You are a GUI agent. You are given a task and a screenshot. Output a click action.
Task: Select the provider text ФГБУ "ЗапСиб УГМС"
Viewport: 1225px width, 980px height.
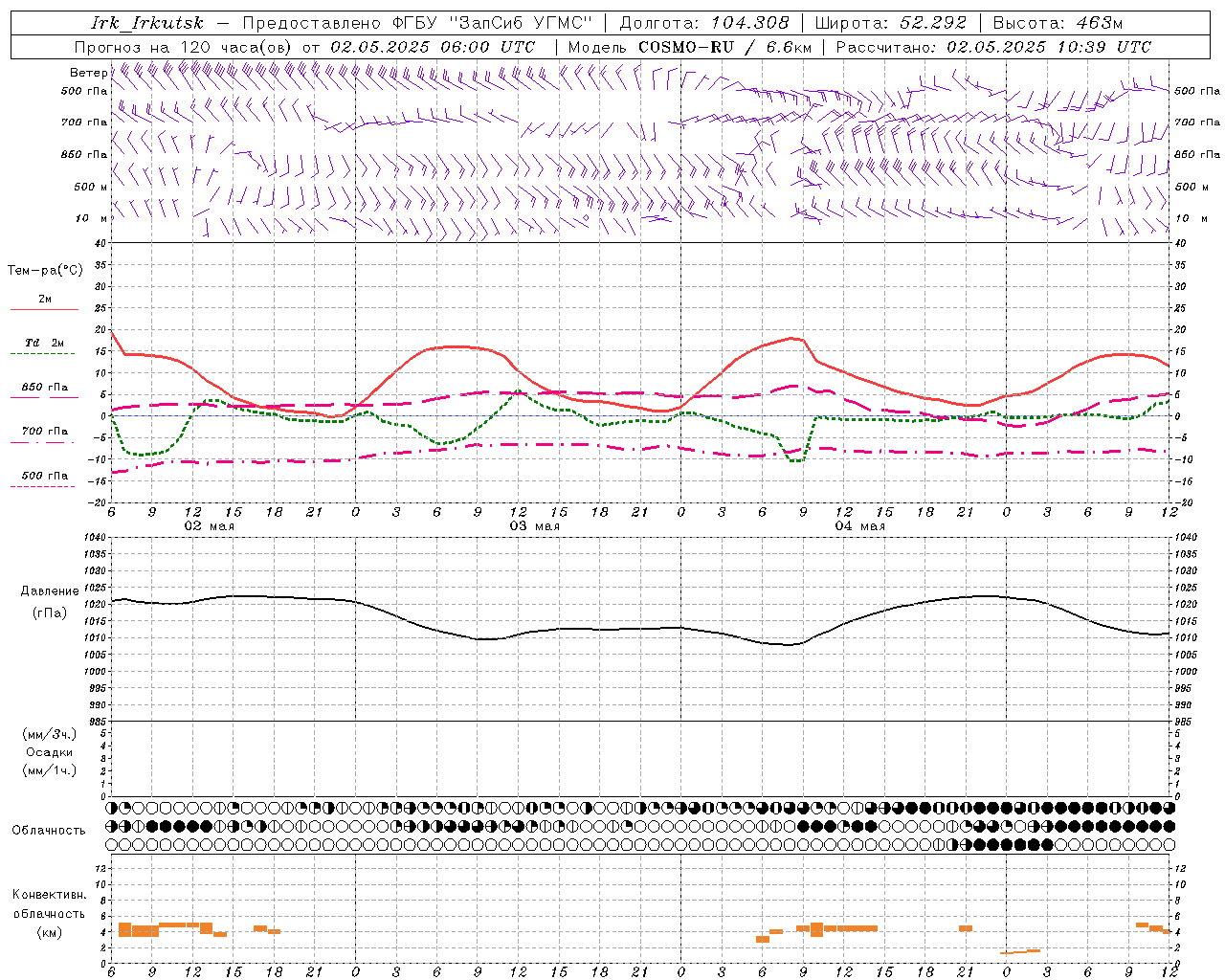pos(493,23)
